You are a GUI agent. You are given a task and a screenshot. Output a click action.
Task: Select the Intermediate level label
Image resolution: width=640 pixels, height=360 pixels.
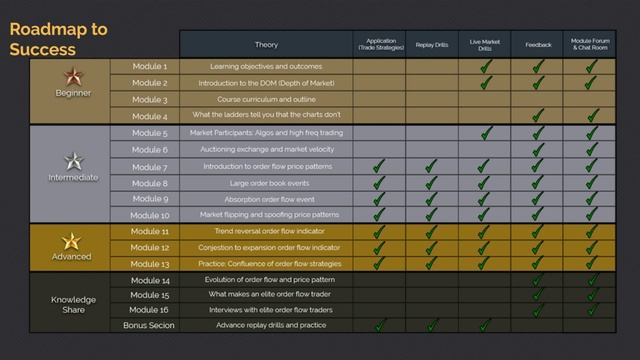73,178
